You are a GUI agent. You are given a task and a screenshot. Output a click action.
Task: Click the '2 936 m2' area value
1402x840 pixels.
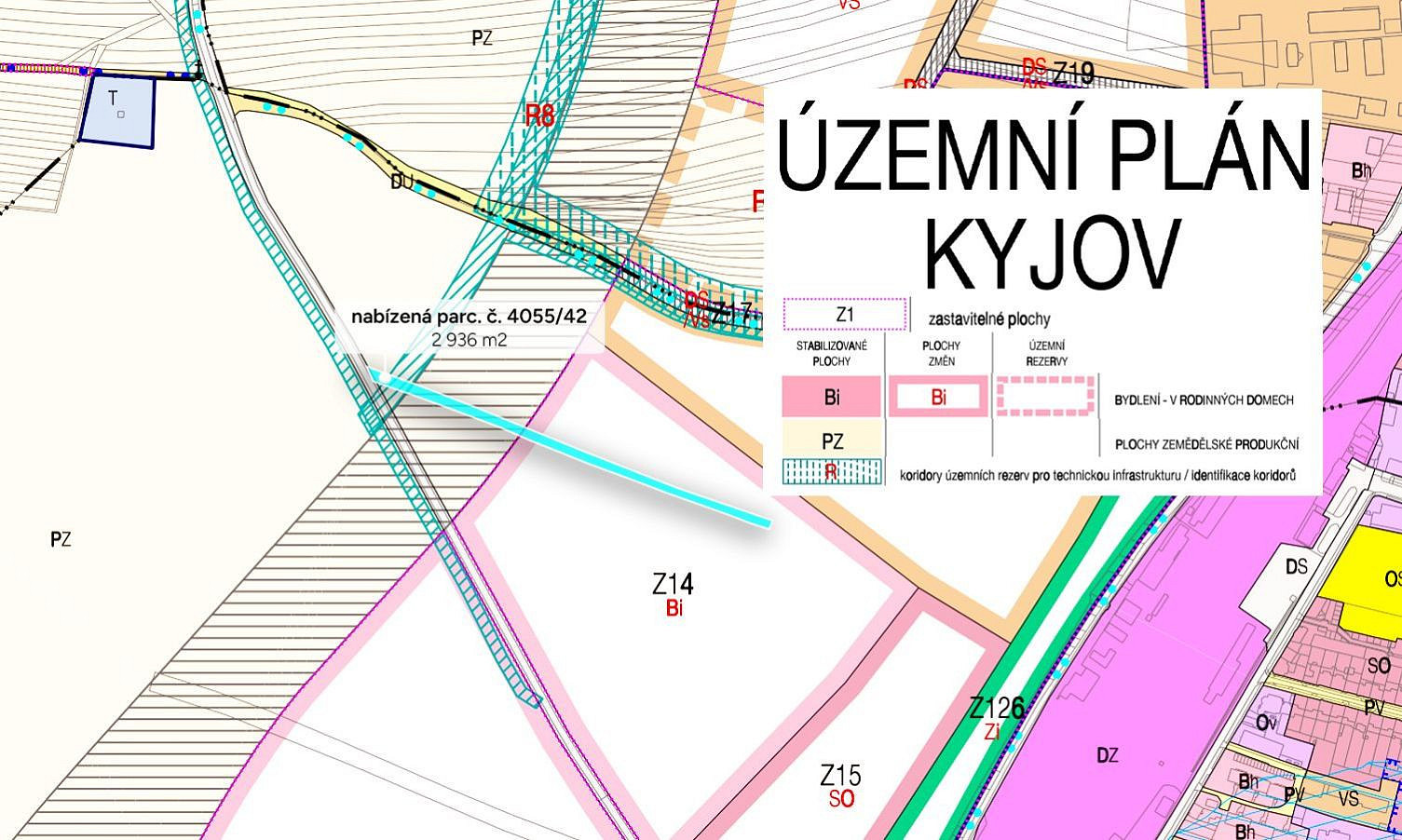(x=470, y=340)
